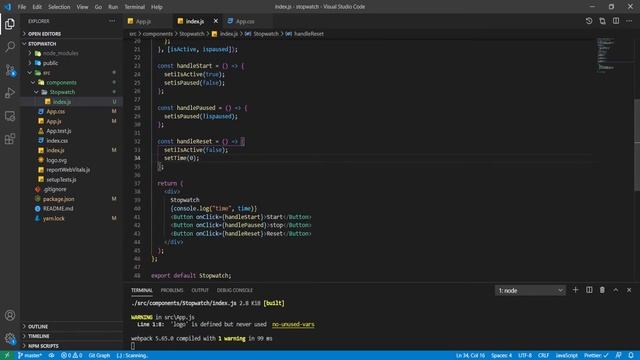Screen dimensions: 640x360
Task: Change language mode JavaScript in status bar
Action: tap(567, 356)
